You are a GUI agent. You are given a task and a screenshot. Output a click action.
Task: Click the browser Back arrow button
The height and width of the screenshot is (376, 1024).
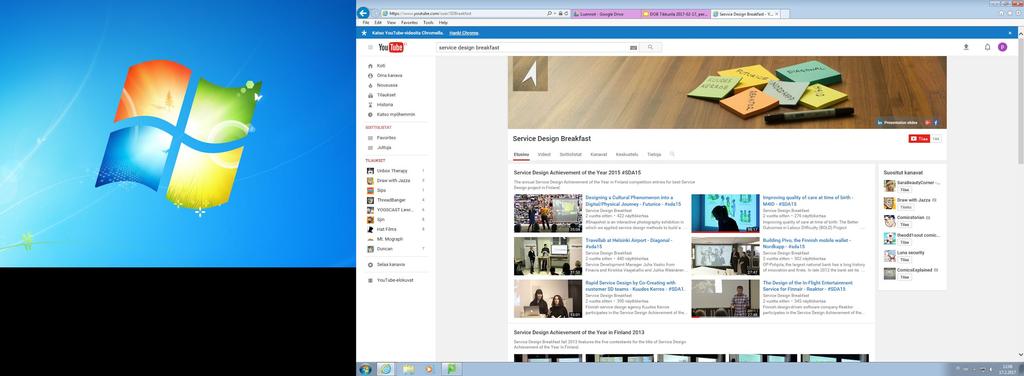[363, 12]
